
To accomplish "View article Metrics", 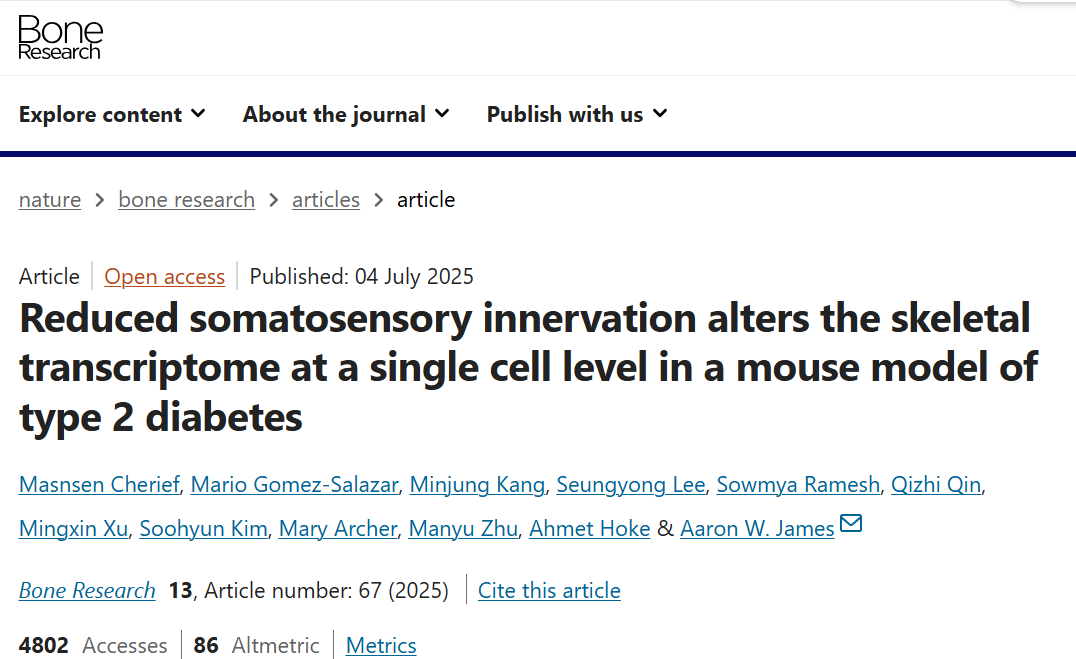I will [381, 646].
